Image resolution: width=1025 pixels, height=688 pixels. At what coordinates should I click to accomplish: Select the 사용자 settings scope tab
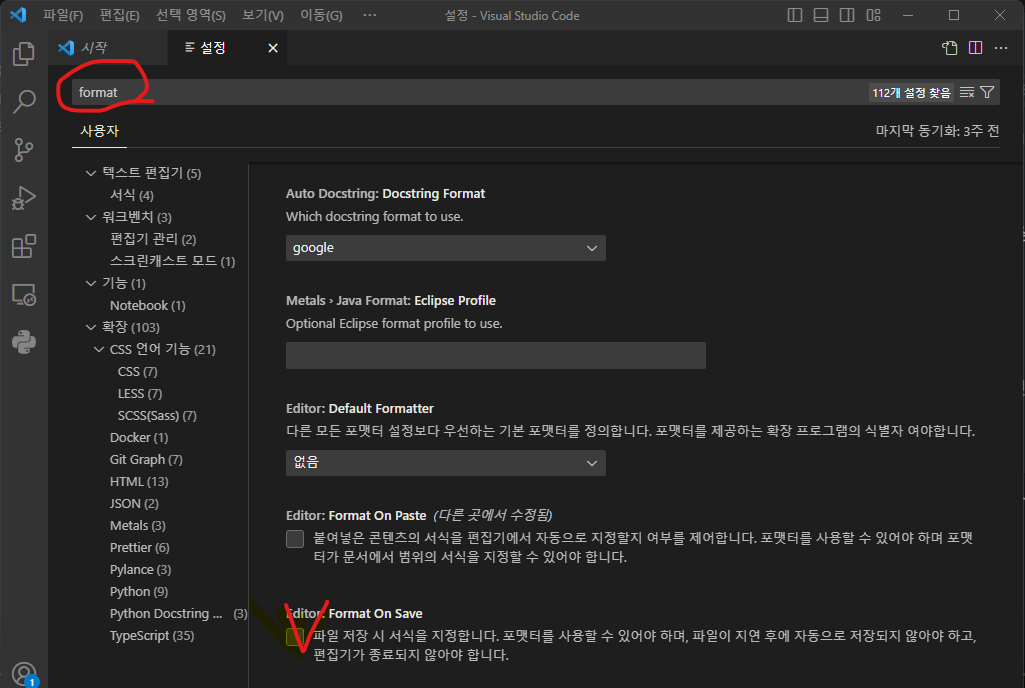tap(99, 131)
